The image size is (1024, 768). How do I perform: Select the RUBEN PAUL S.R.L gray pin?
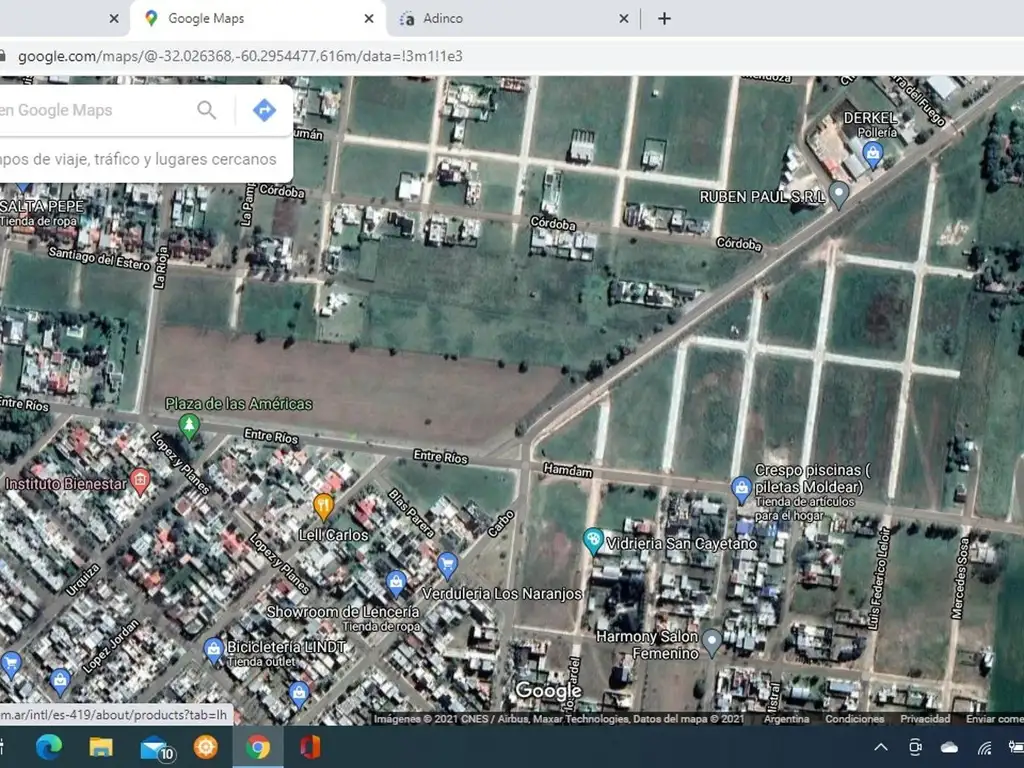coord(840,194)
